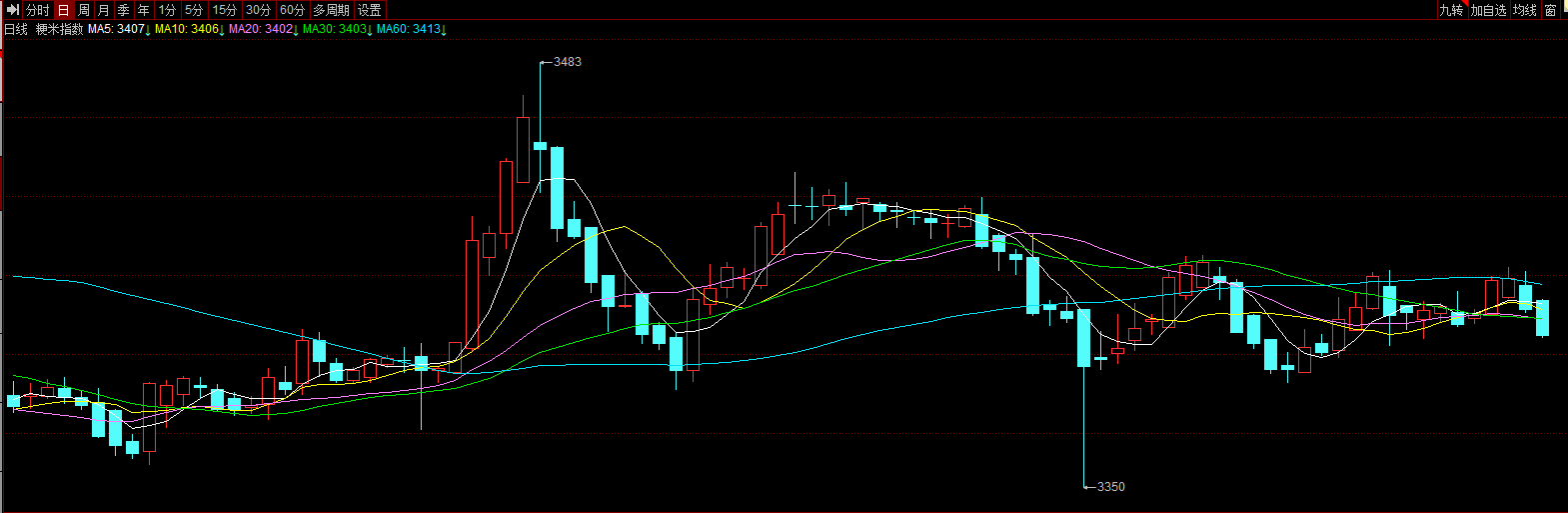This screenshot has height=513, width=1568.
Task: Switch to the 月 monthly period
Action: tap(104, 10)
